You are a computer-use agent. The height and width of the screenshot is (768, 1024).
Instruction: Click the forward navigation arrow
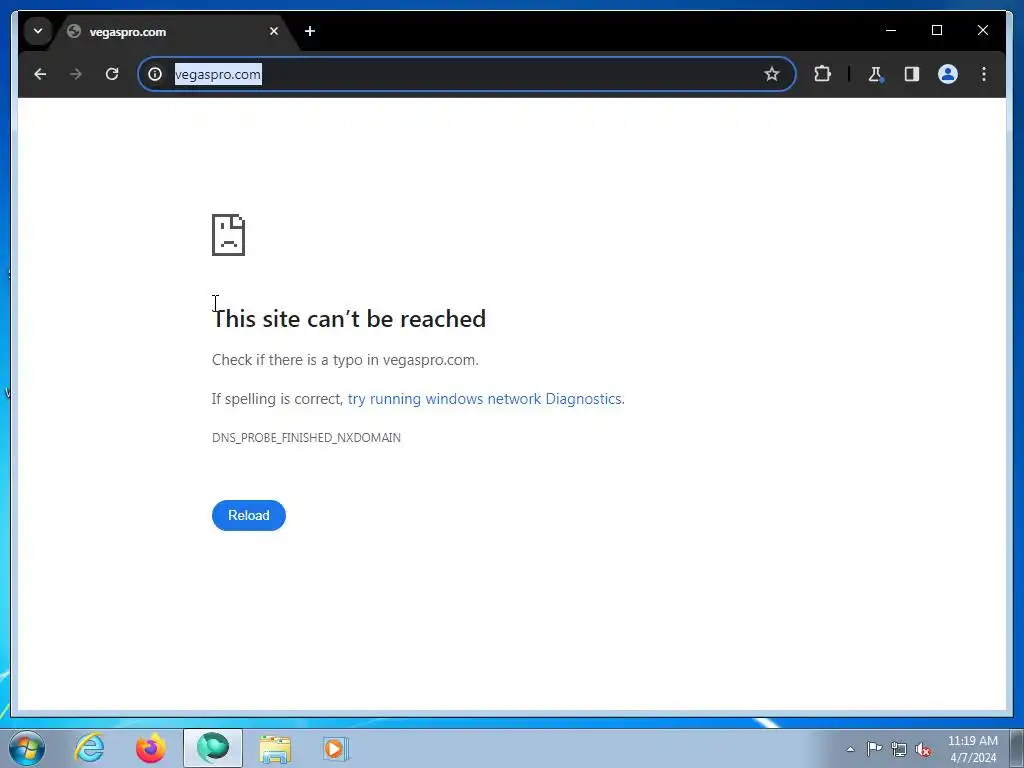[x=76, y=74]
